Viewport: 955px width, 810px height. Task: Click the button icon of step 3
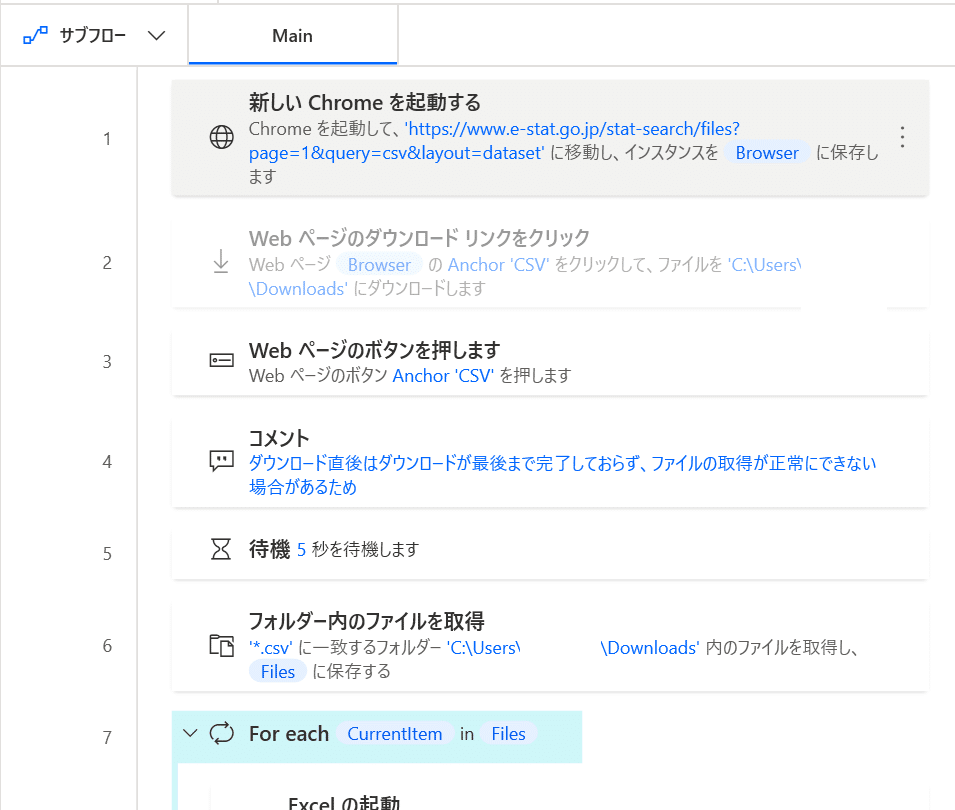point(221,361)
